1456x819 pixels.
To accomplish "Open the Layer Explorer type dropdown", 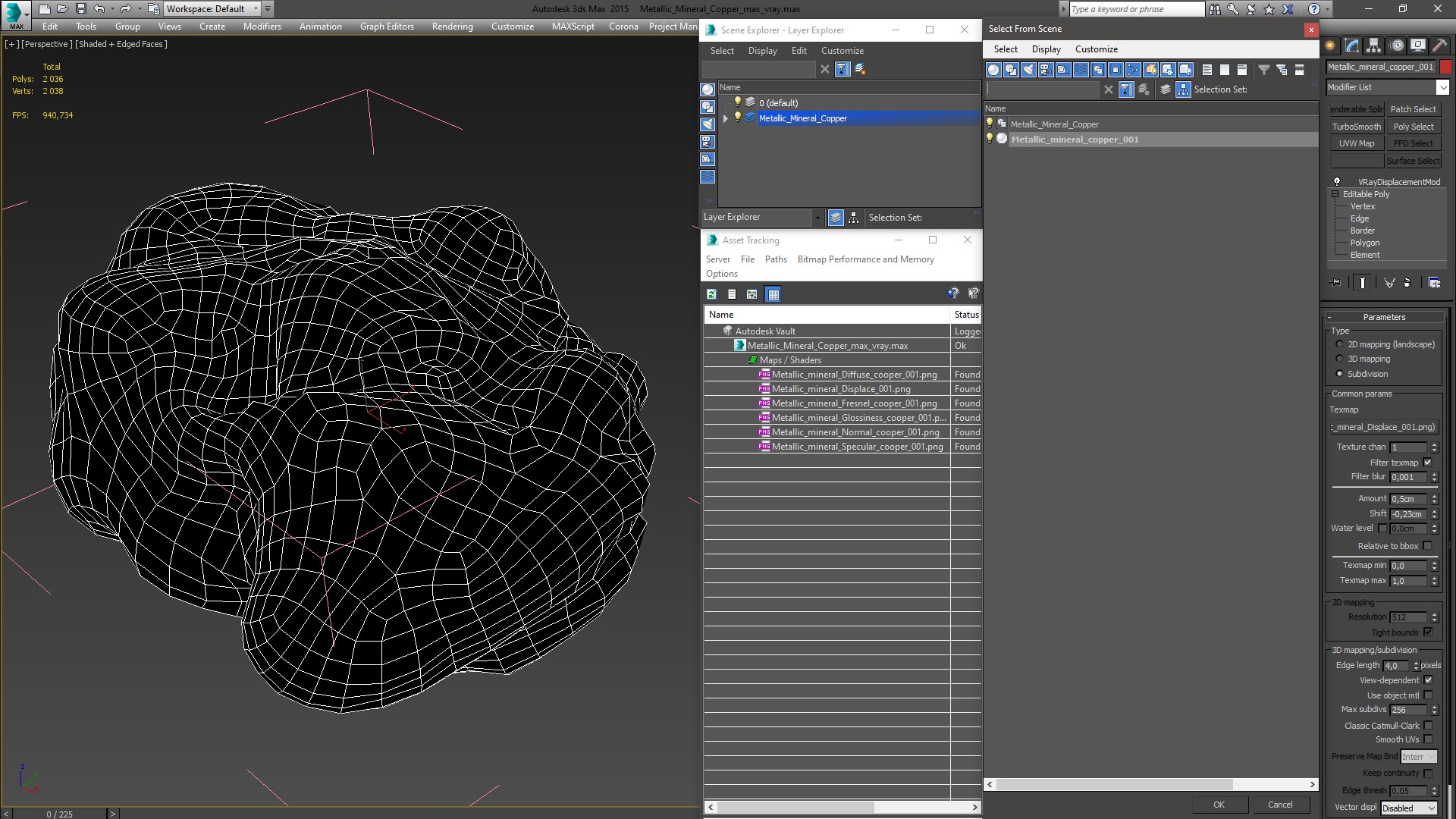I will 817,218.
